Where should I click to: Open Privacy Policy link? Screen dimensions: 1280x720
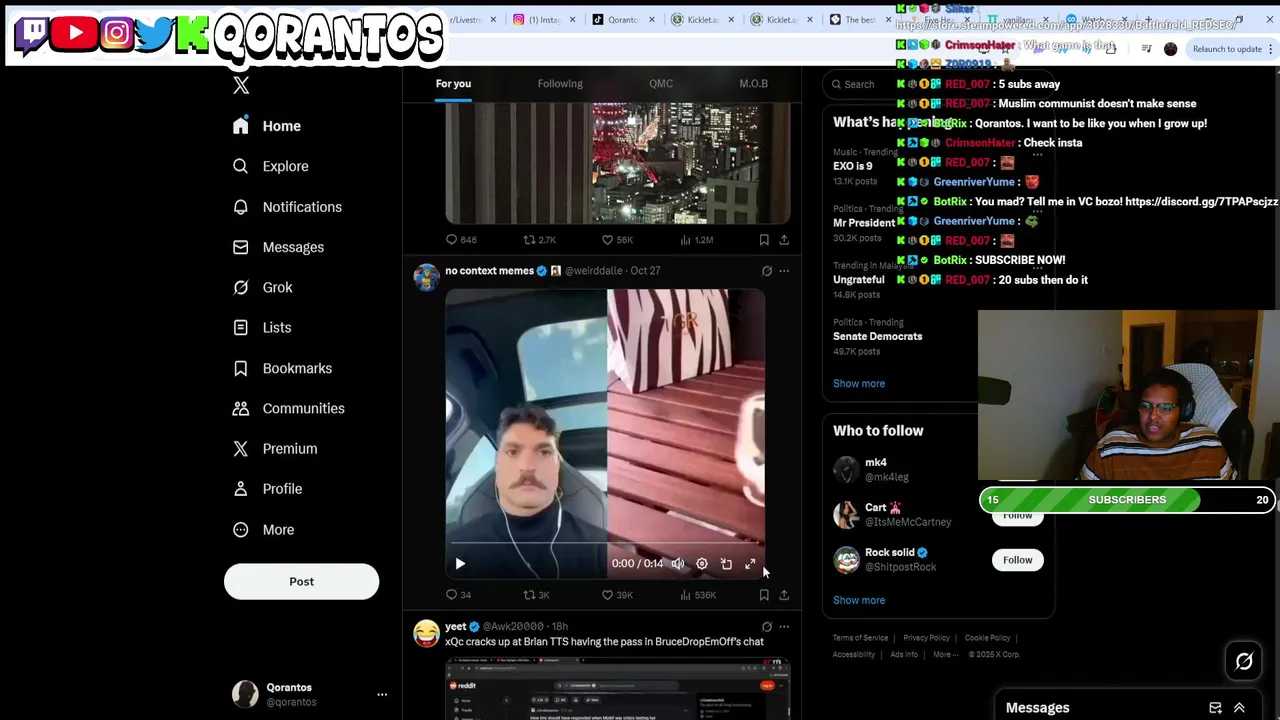[926, 638]
